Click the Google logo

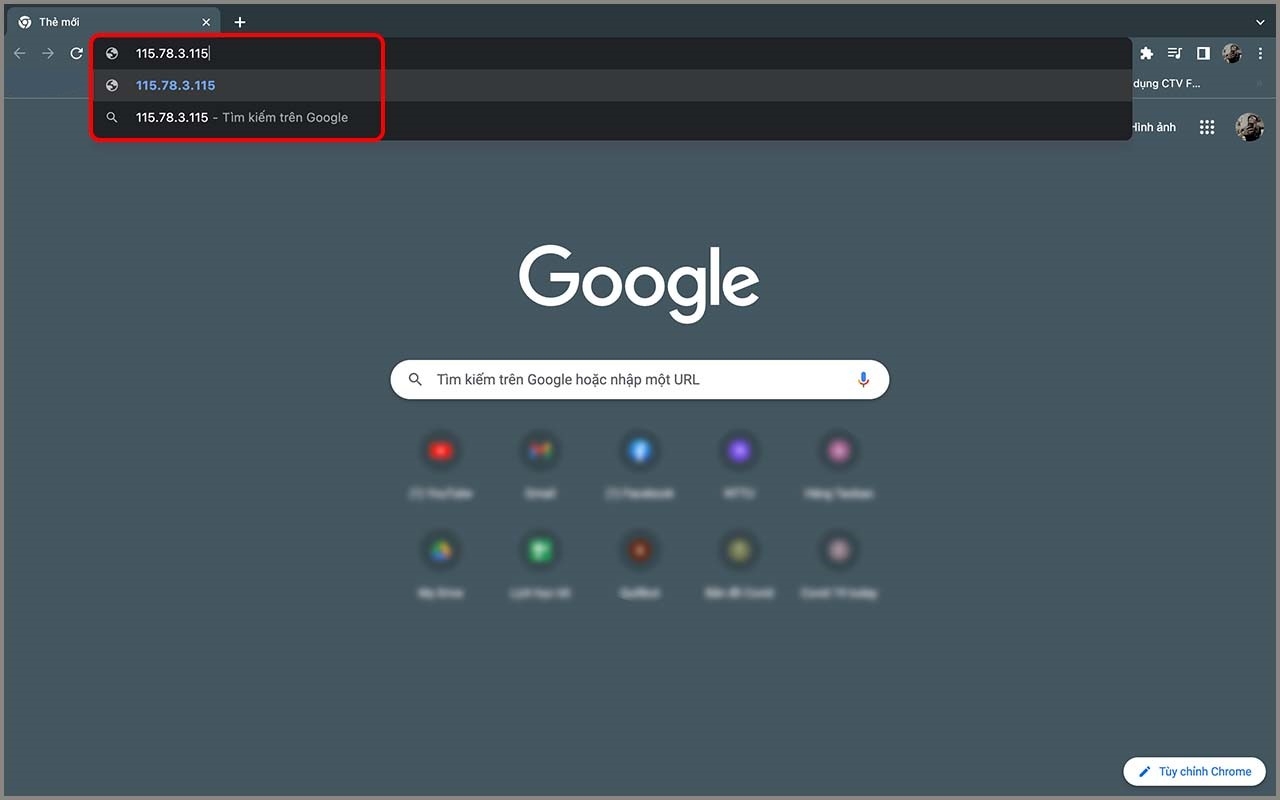point(639,283)
